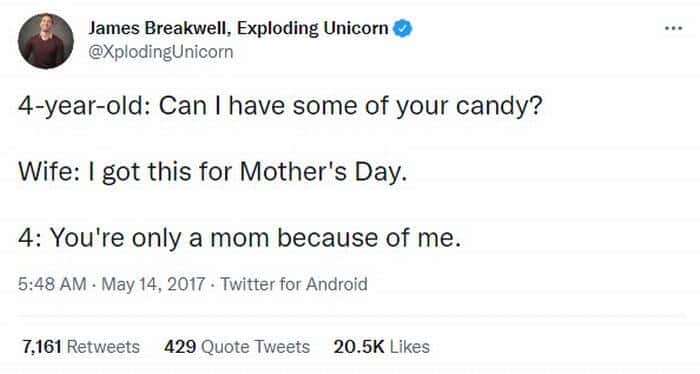View the 20.5K Likes list
700x374 pixels.
click(x=382, y=347)
